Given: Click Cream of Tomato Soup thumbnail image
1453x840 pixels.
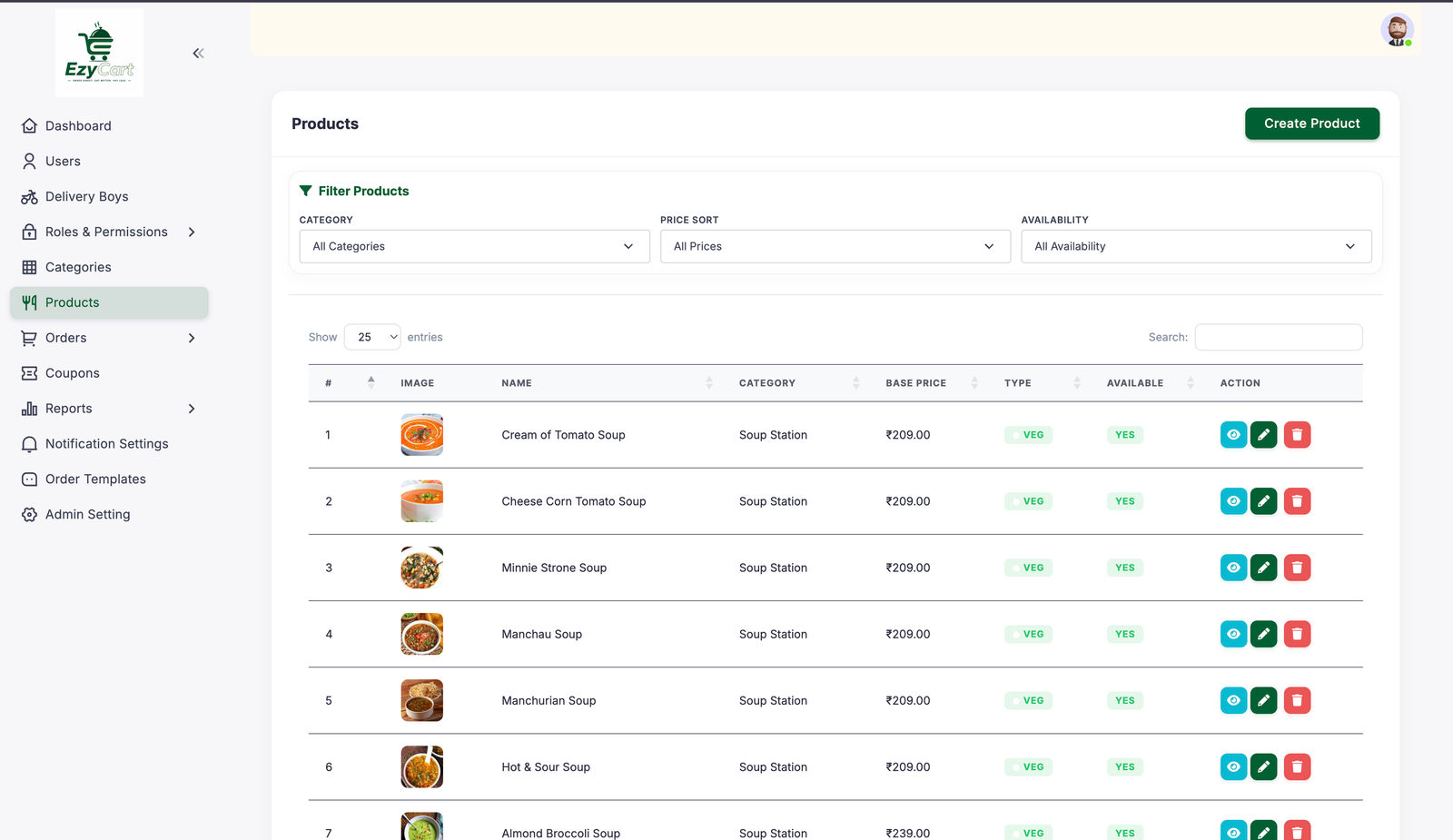Looking at the screenshot, I should pos(421,435).
